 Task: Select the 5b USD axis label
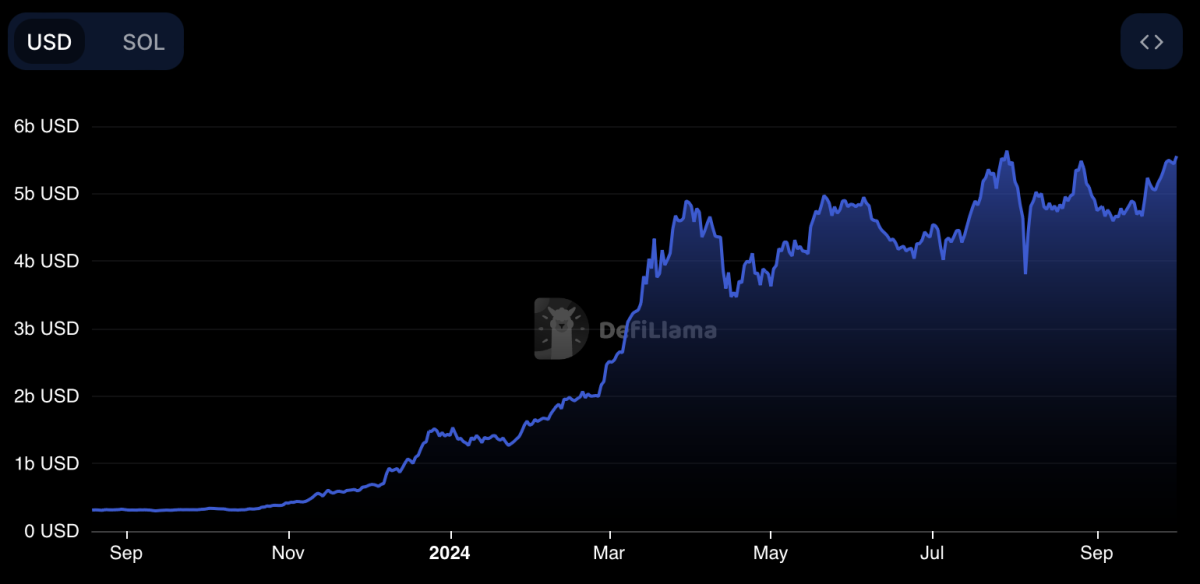tap(46, 194)
